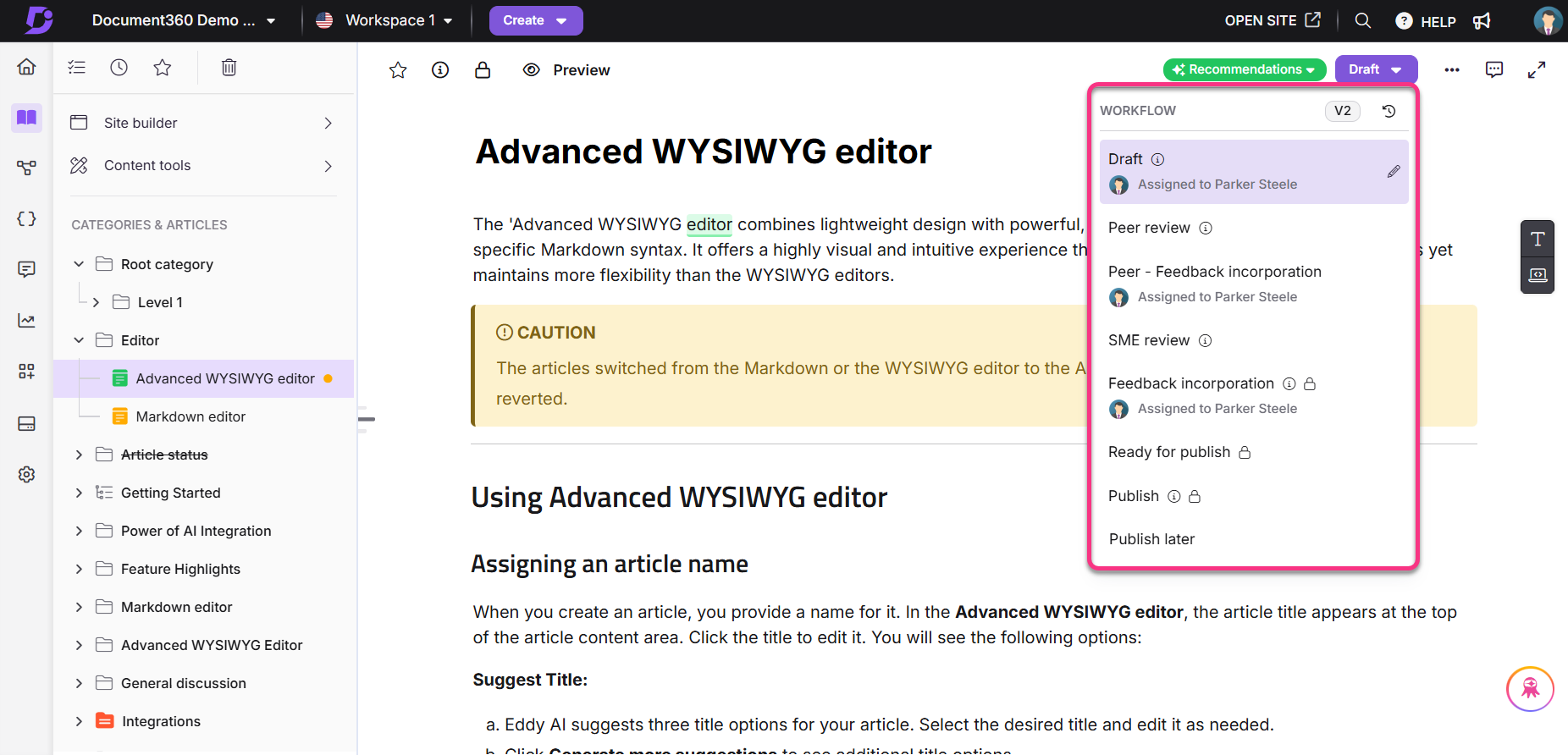
Task: Expand the Level 1 folder
Action: pyautogui.click(x=96, y=302)
